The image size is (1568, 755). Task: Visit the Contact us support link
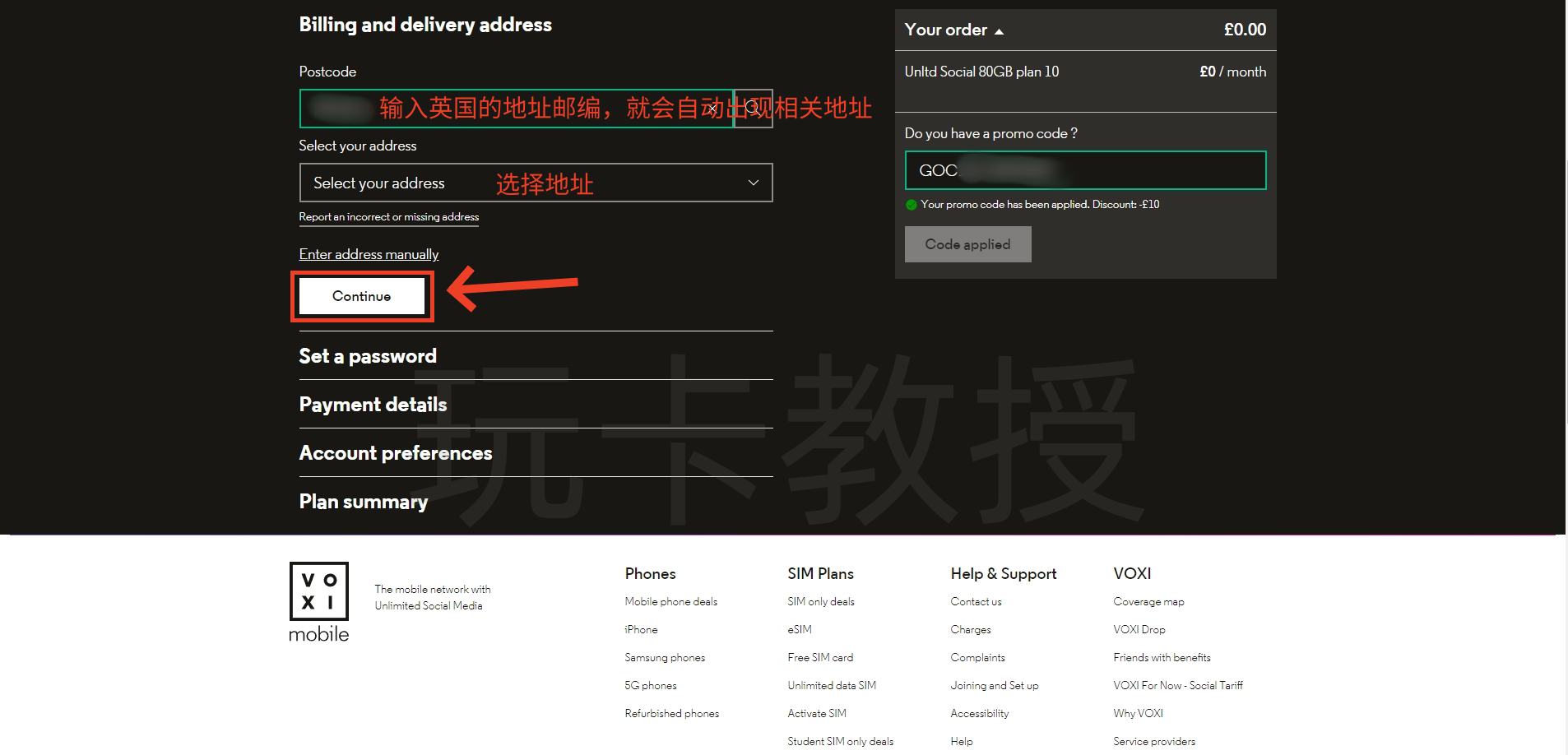pos(976,602)
